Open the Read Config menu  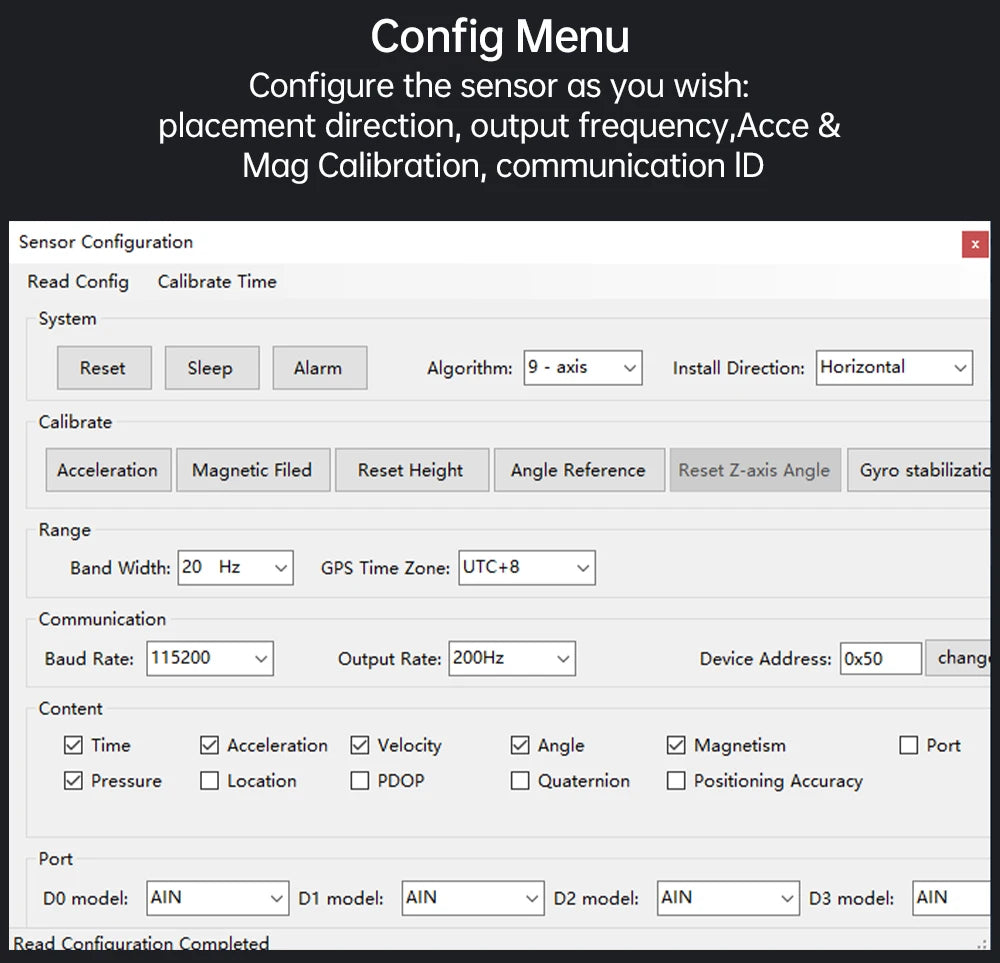78,281
